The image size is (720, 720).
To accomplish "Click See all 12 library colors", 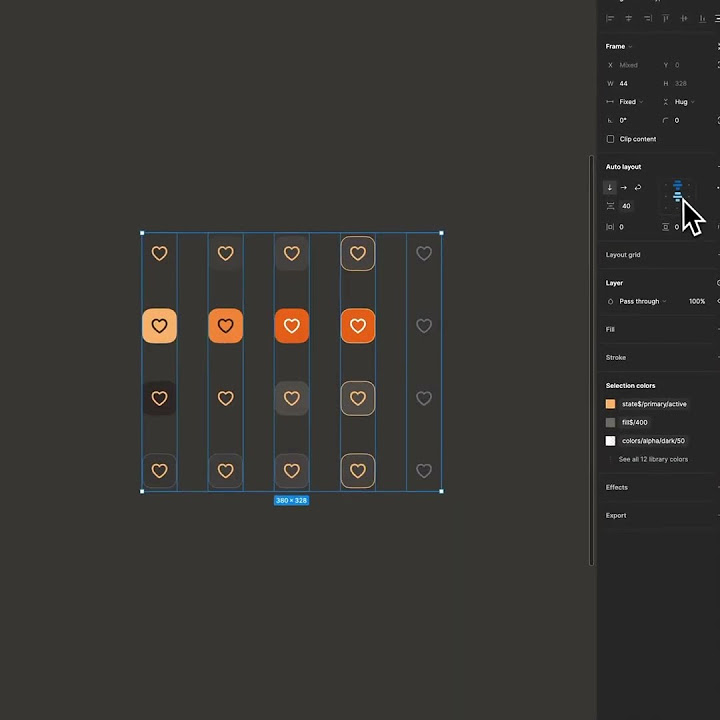I will click(653, 459).
